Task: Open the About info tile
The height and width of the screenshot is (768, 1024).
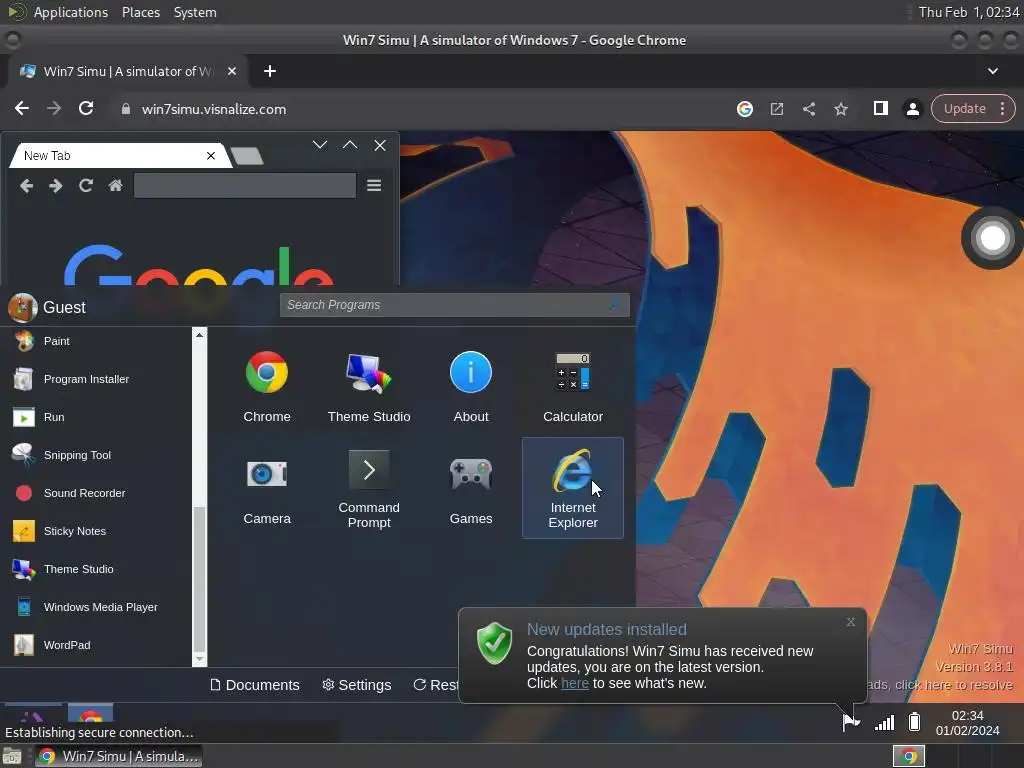Action: [471, 387]
